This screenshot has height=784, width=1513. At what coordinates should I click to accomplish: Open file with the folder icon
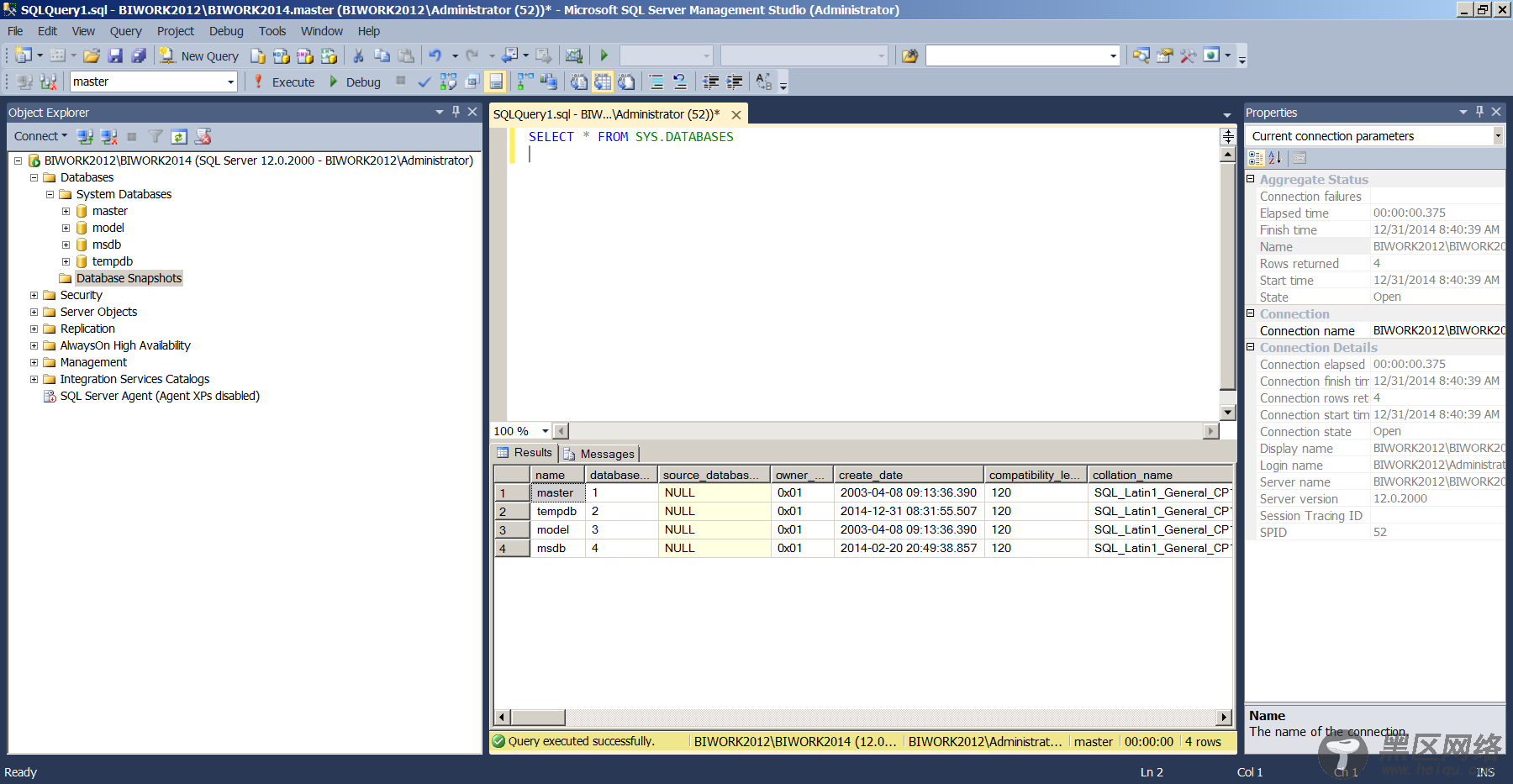(92, 56)
